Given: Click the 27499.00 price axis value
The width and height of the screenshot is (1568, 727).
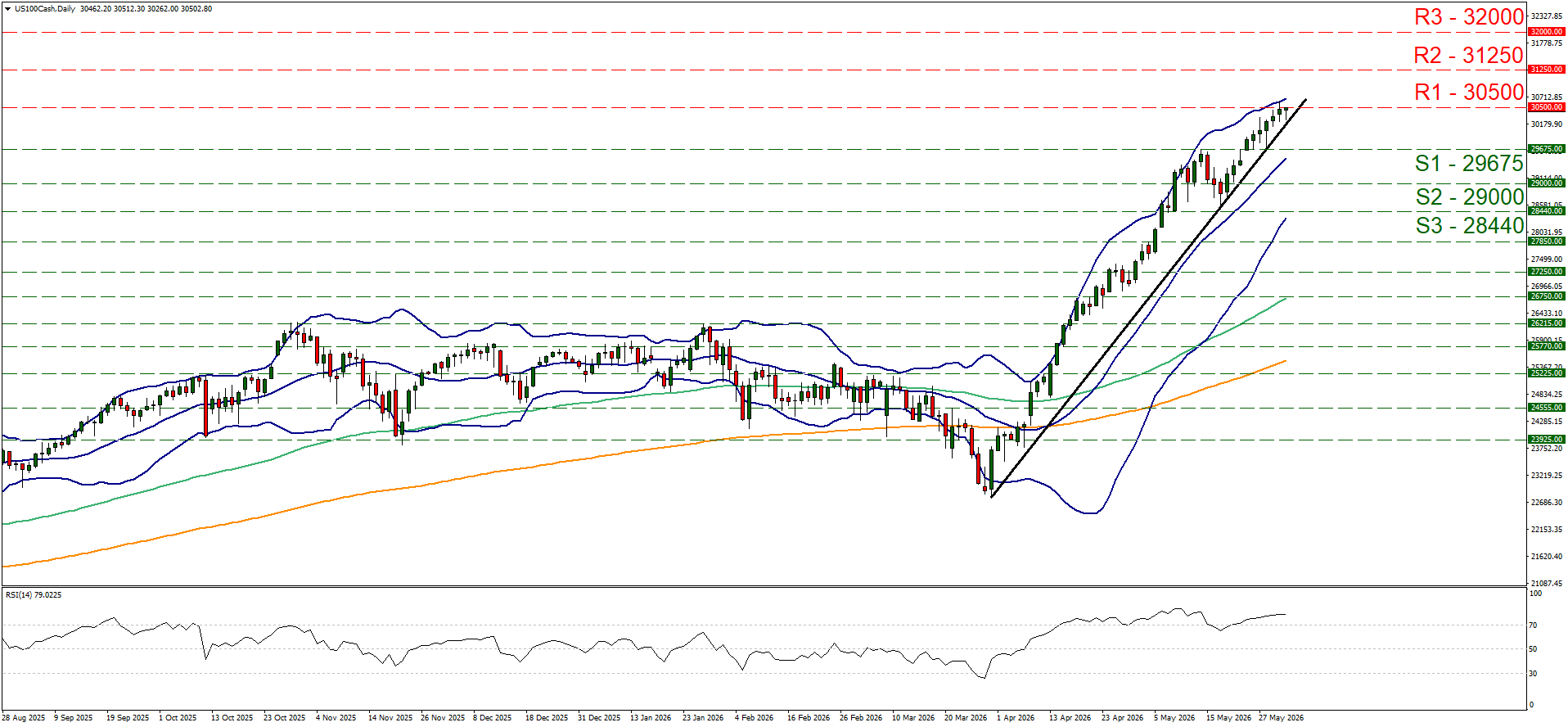Looking at the screenshot, I should (1546, 260).
